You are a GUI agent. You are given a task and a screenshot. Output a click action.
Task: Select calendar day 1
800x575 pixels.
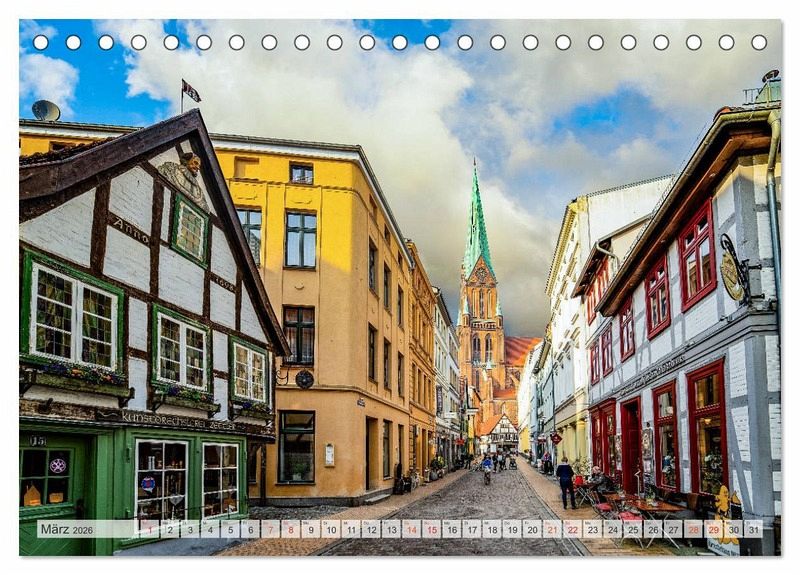click(x=150, y=529)
